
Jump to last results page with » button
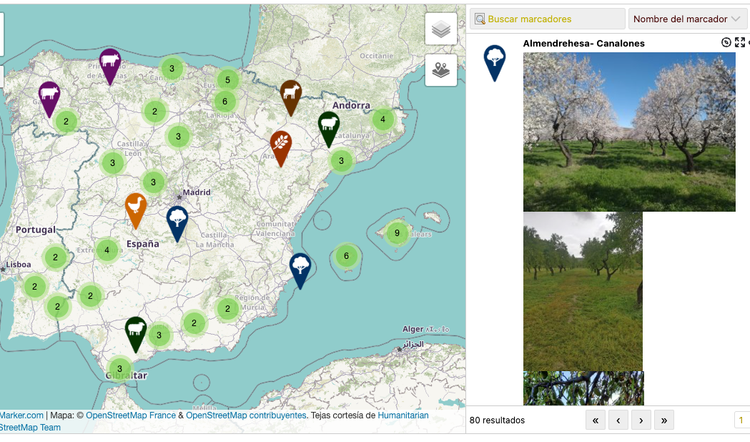click(664, 420)
